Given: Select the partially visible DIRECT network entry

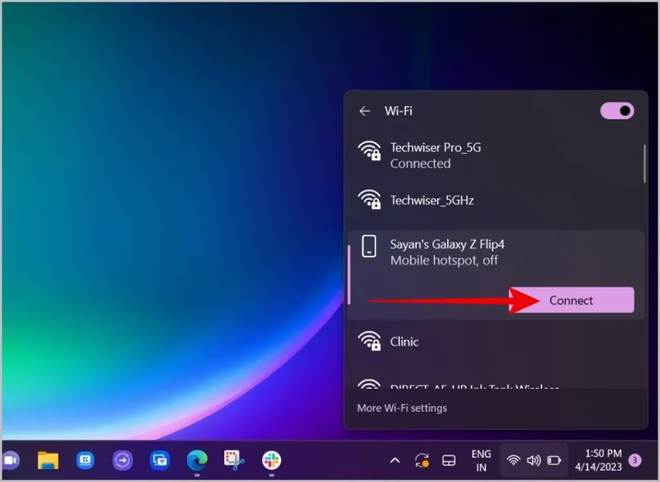Looking at the screenshot, I should [496, 383].
